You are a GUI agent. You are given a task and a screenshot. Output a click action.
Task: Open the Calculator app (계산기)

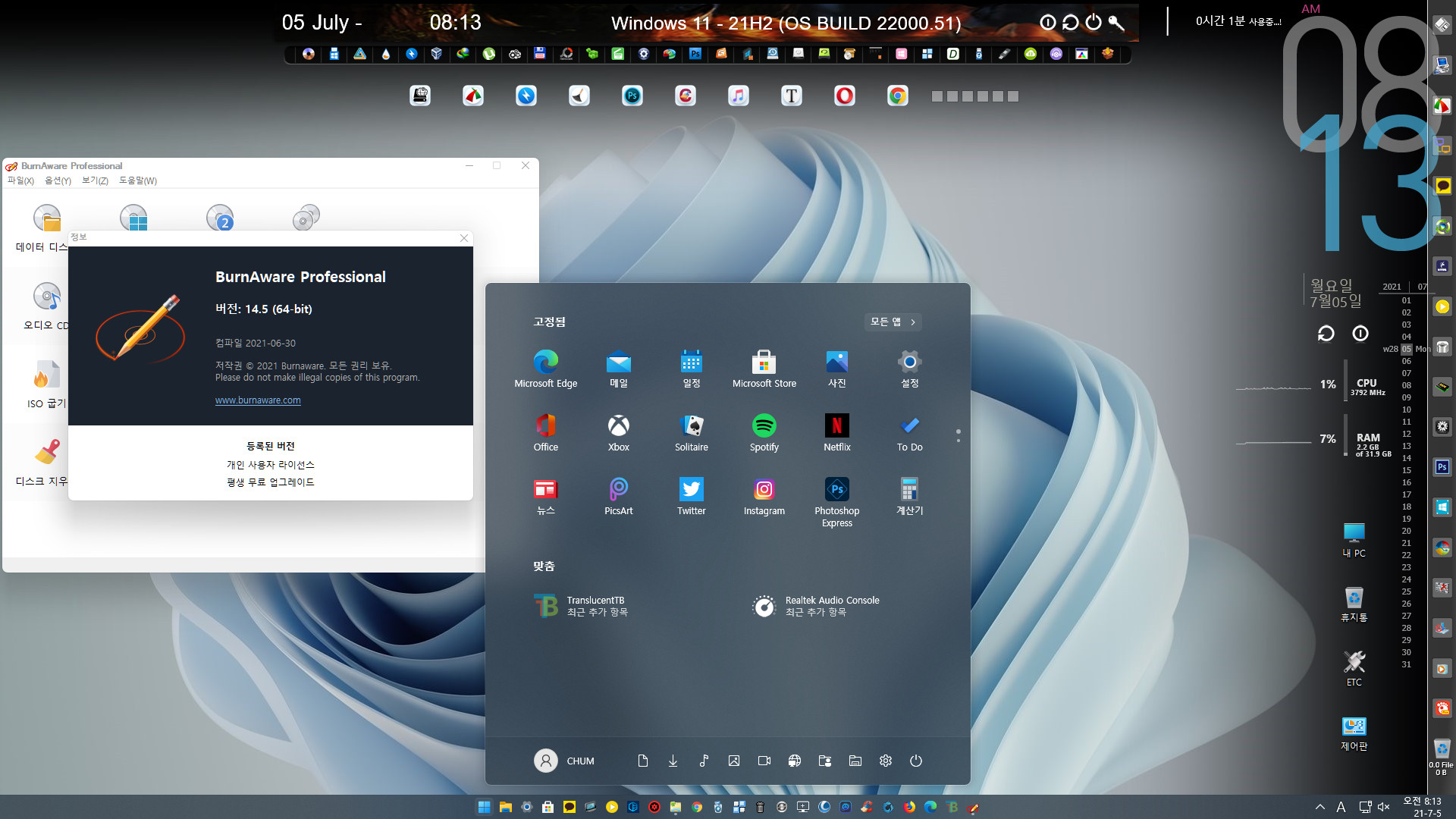(910, 496)
